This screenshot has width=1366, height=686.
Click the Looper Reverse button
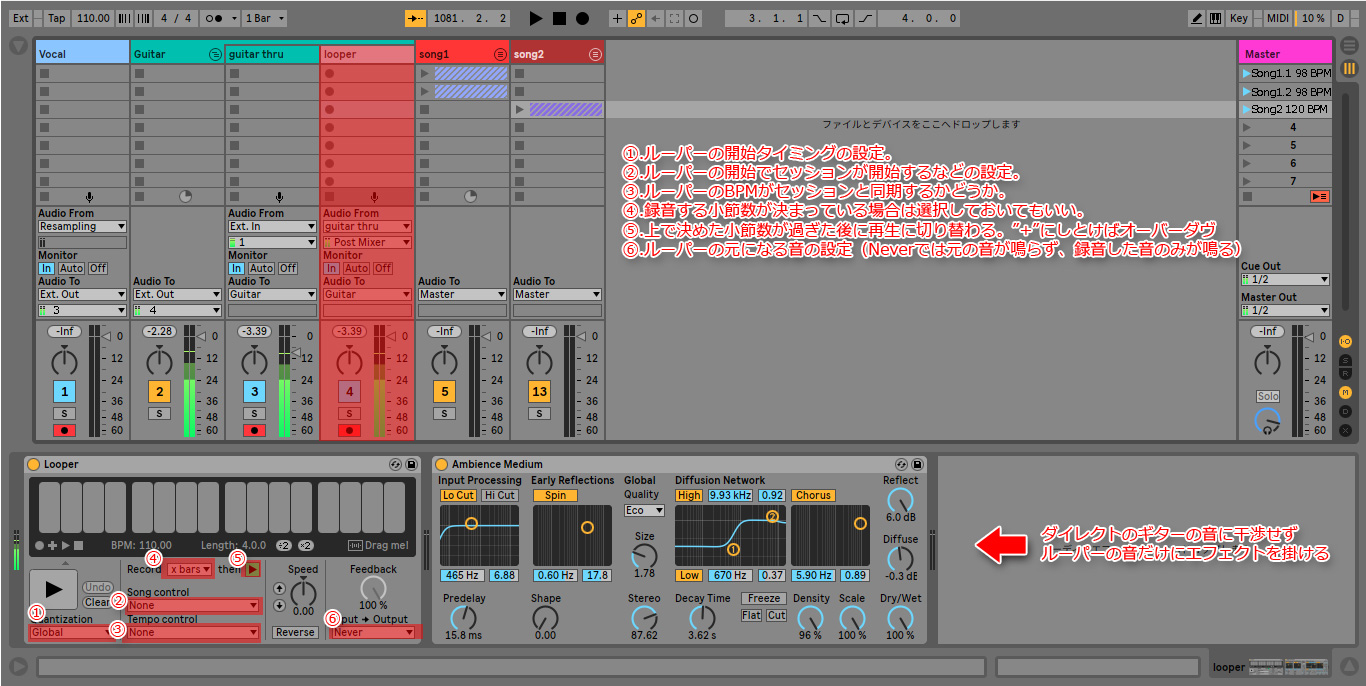(295, 632)
